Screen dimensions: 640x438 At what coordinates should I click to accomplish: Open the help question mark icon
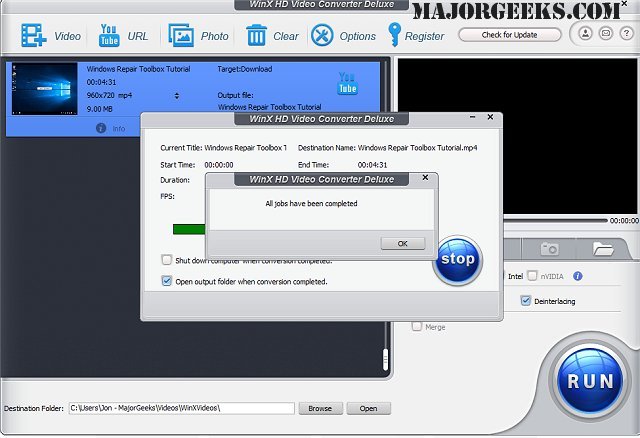627,33
